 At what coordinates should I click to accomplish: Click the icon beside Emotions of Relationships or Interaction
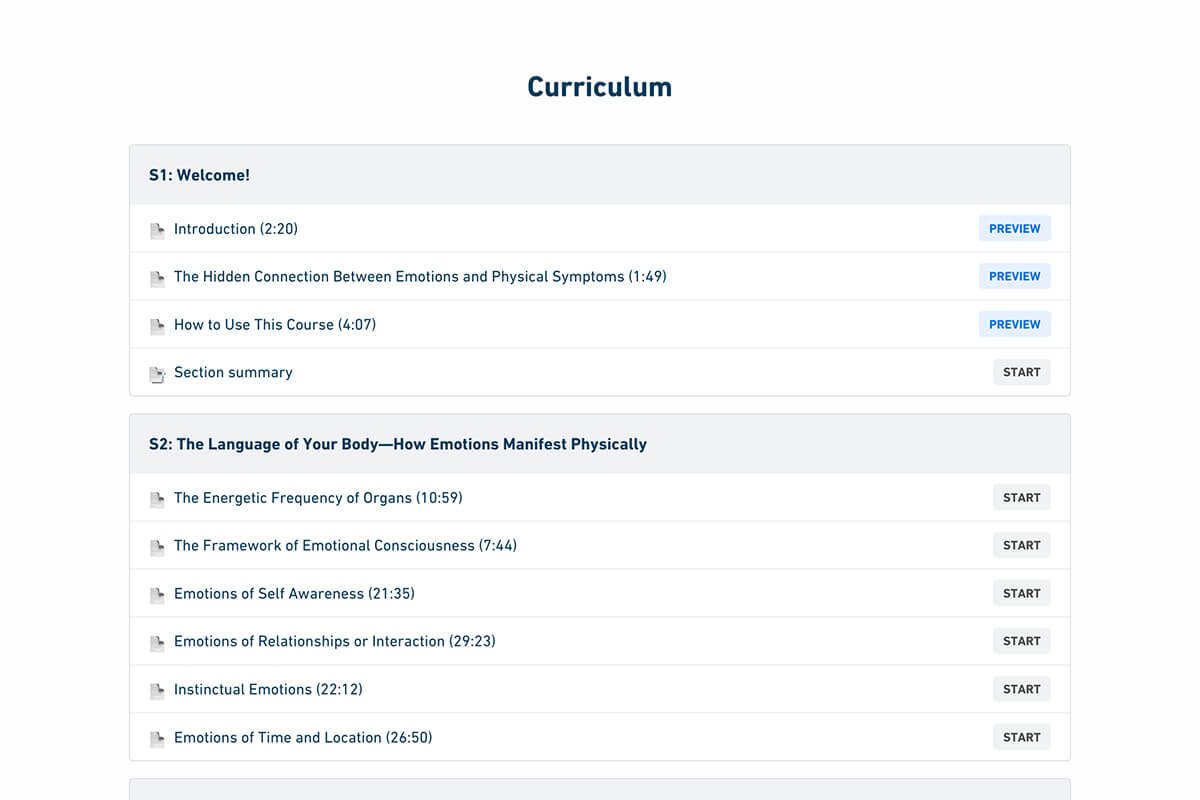[x=157, y=644]
